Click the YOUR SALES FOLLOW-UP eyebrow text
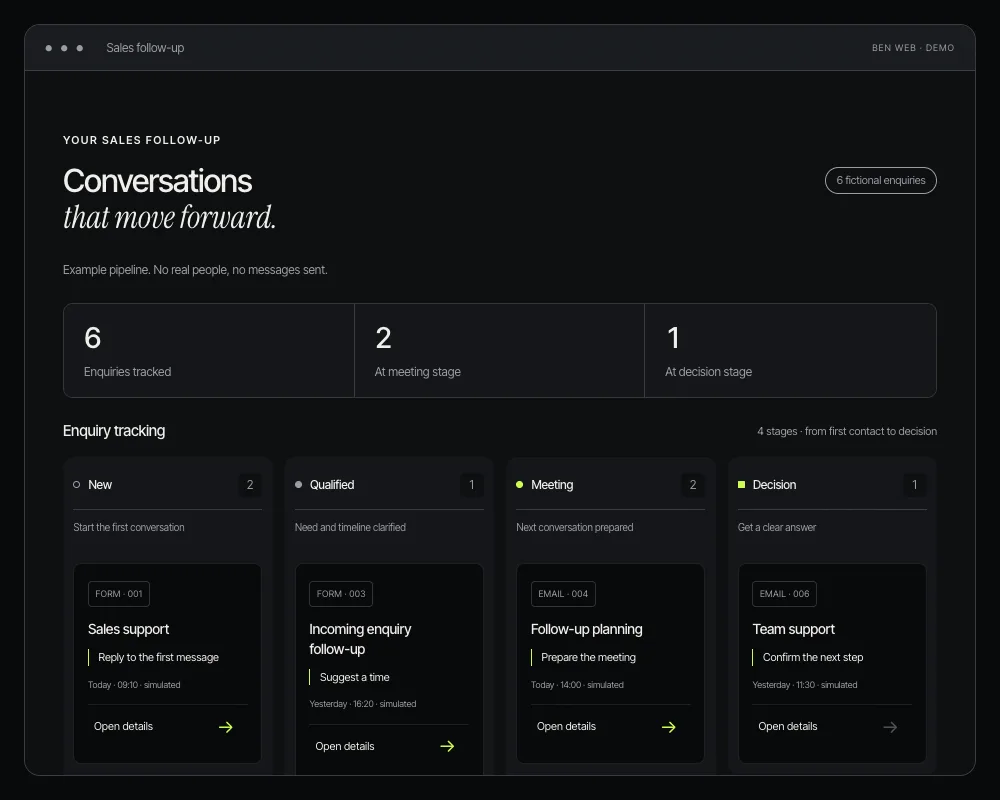1000x800 pixels. click(x=142, y=140)
